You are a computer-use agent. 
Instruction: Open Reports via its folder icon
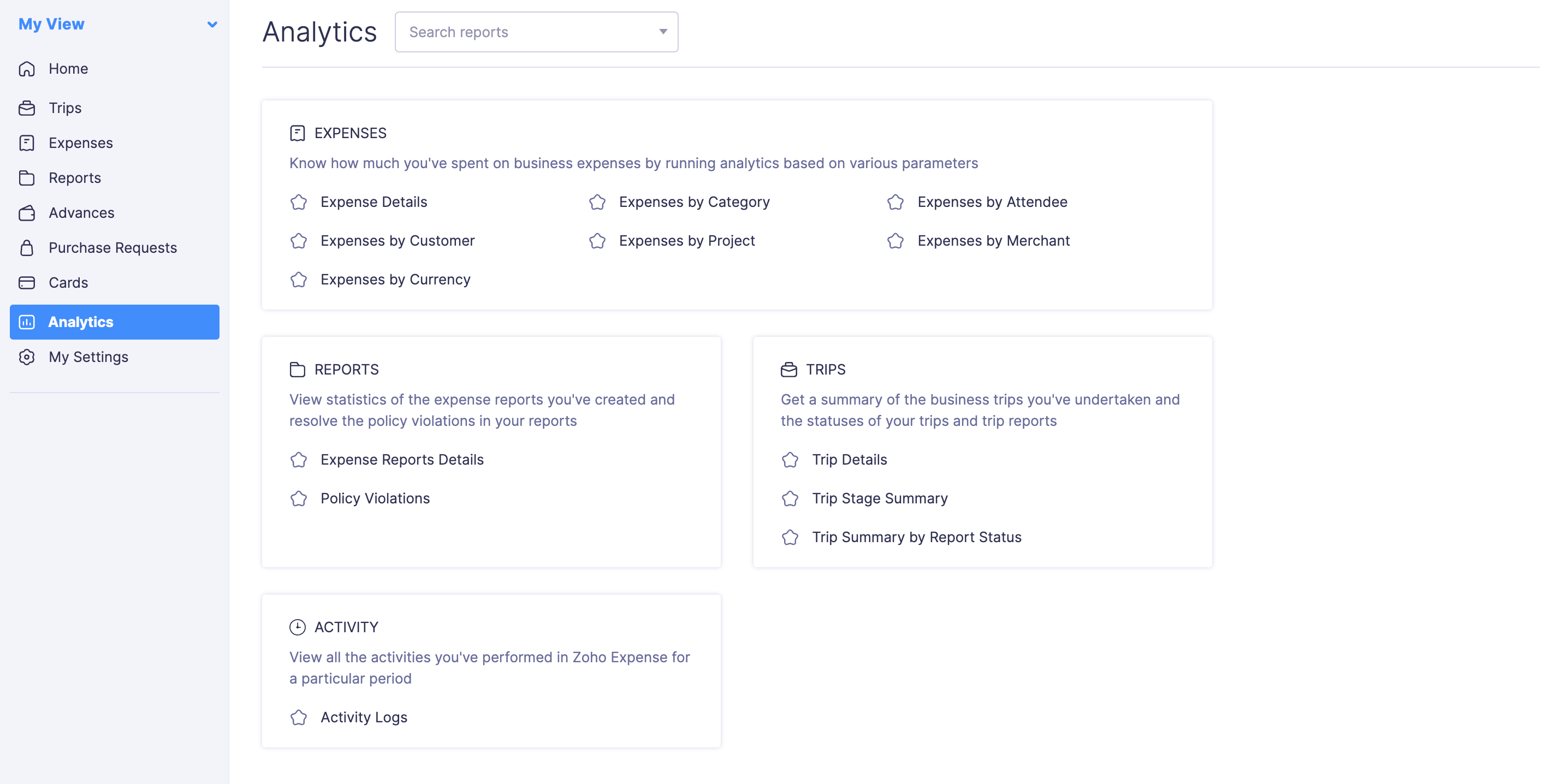(x=27, y=178)
